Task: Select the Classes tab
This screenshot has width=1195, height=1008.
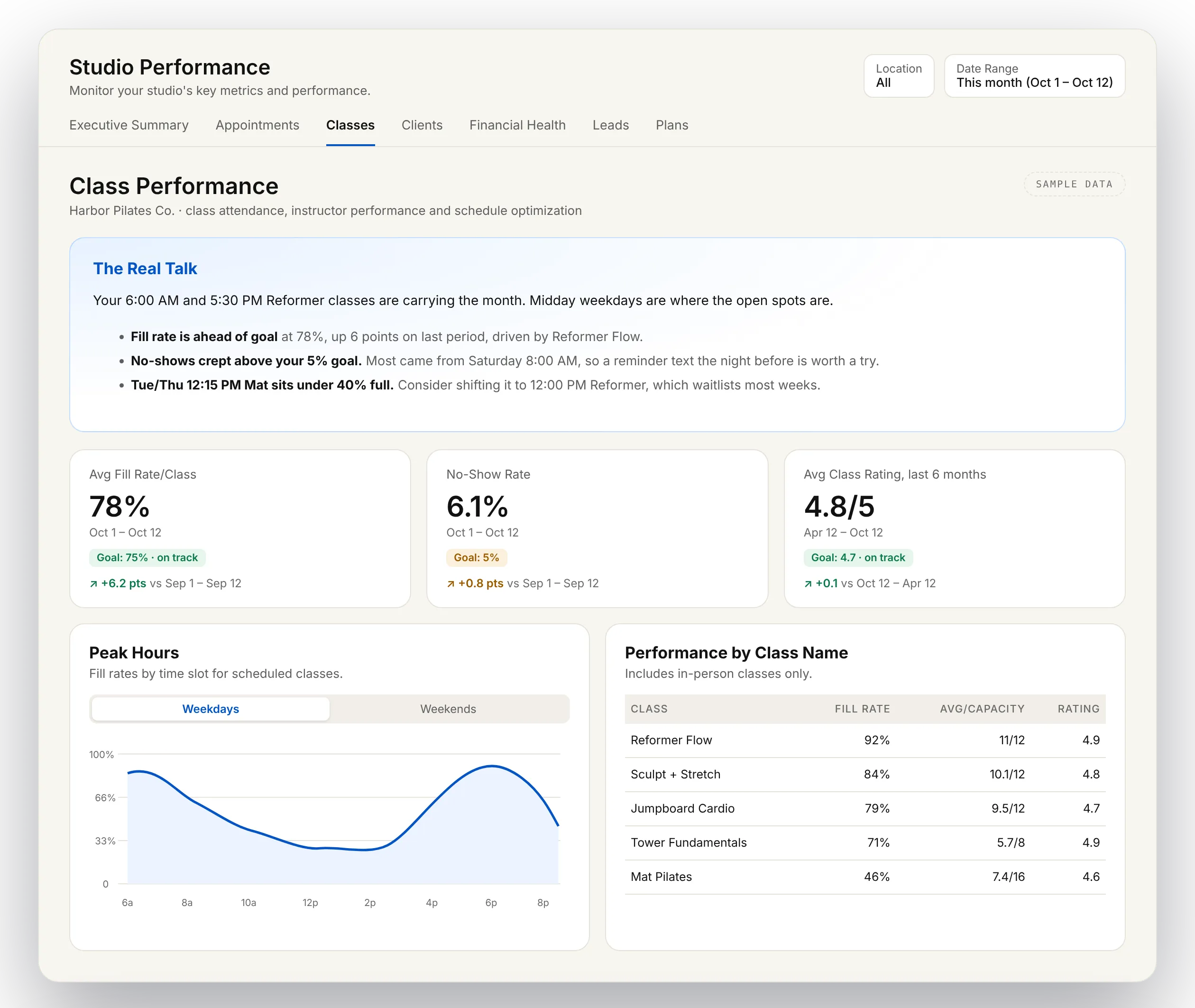Action: (350, 125)
